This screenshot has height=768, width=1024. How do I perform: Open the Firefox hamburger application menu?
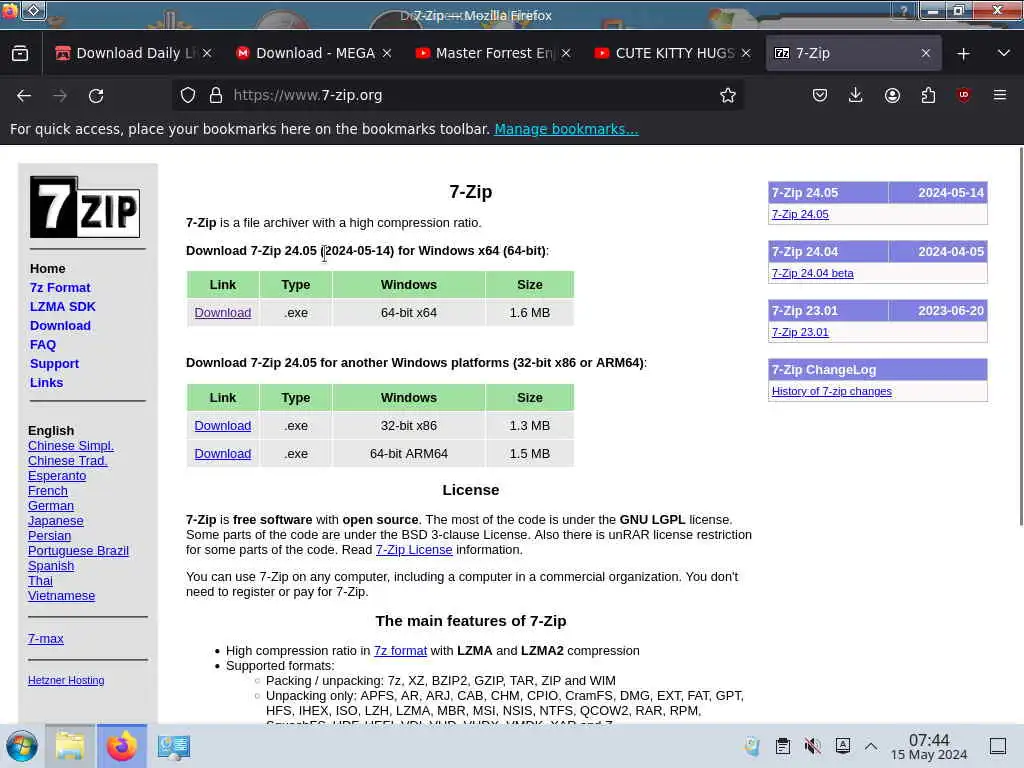coord(1000,95)
